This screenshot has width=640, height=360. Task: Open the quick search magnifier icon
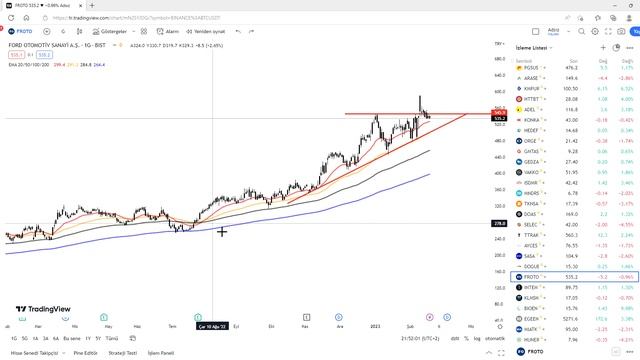tap(582, 31)
